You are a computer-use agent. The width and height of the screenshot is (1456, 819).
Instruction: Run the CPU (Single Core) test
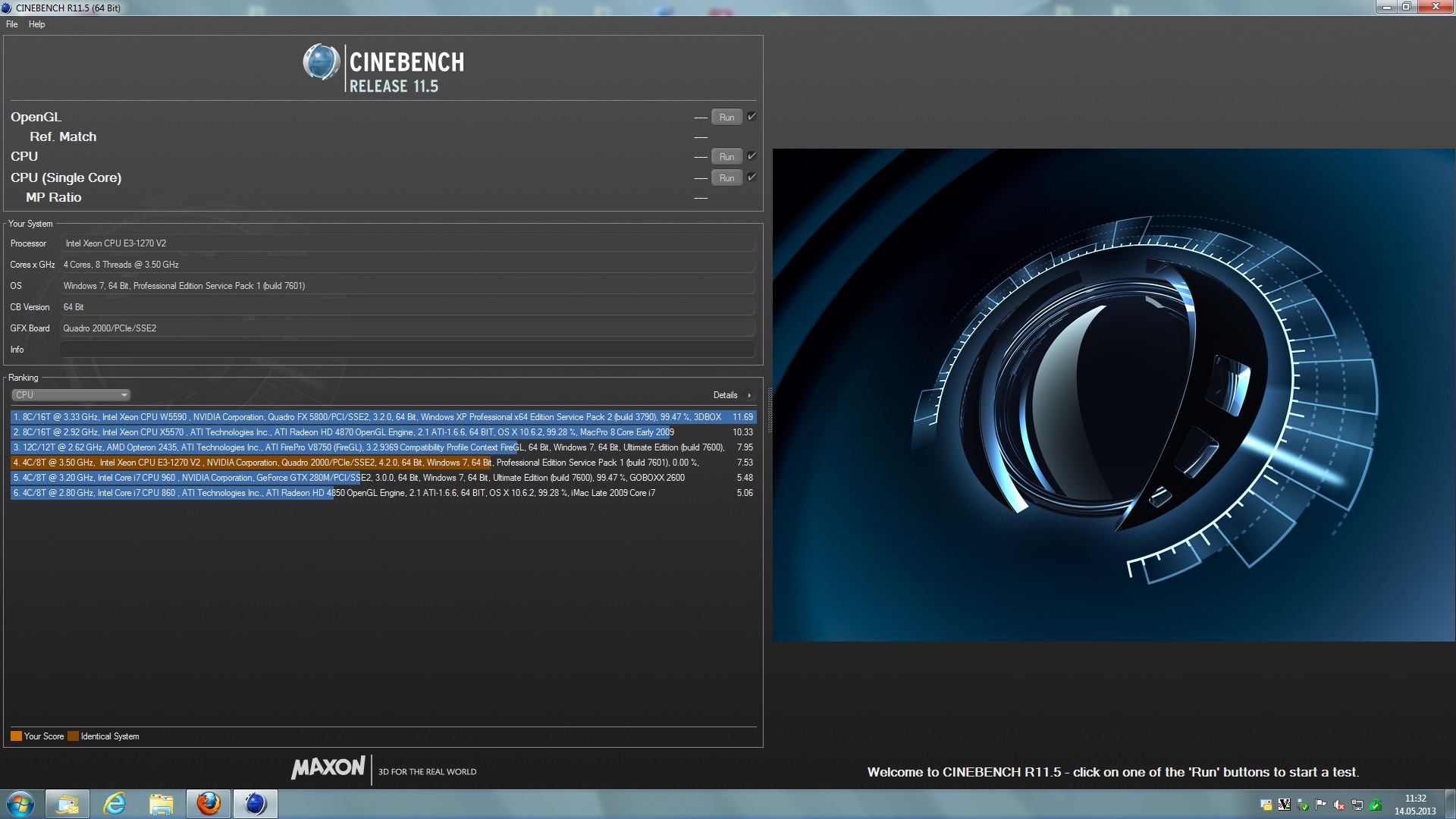[x=726, y=178]
